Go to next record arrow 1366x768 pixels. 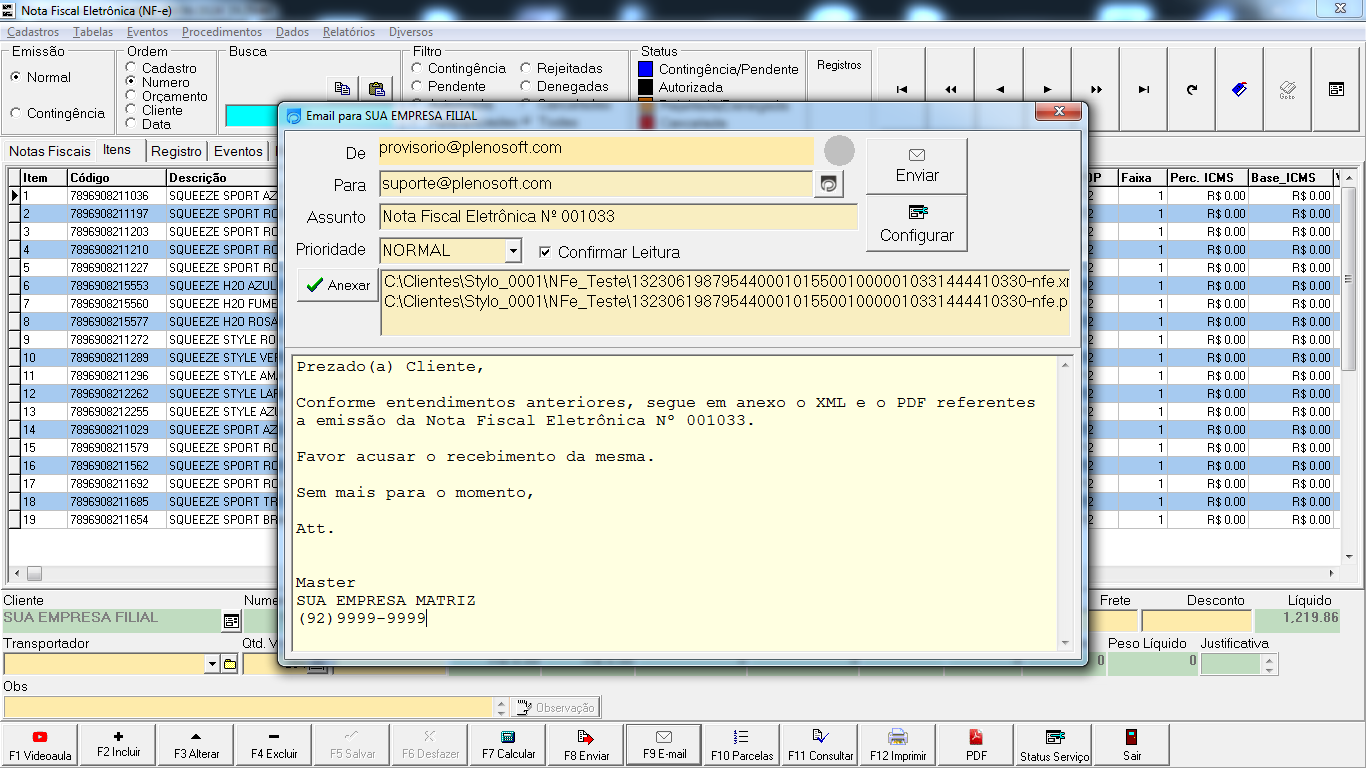point(1047,90)
